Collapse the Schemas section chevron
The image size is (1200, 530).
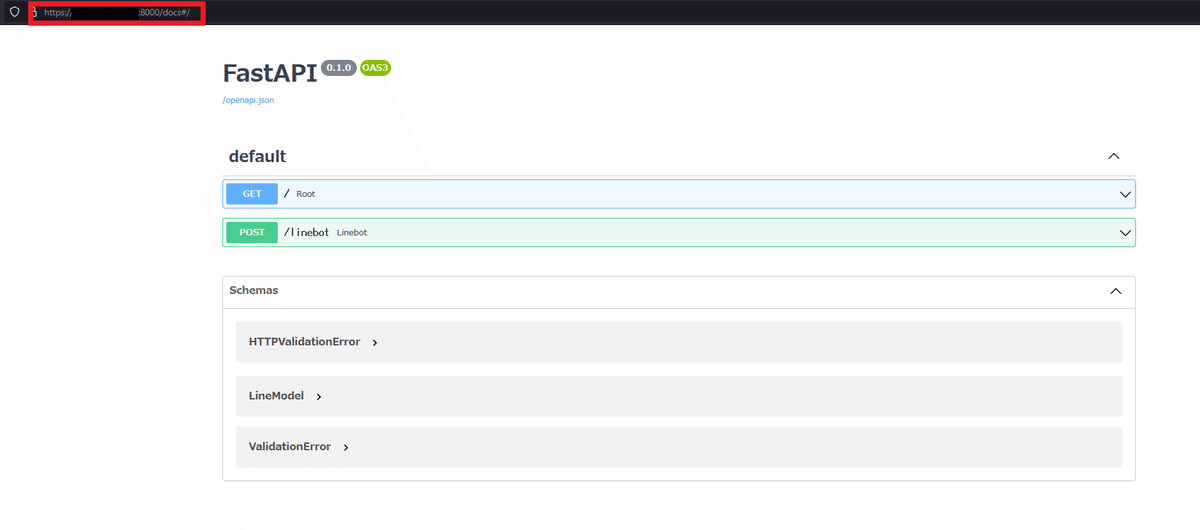(1116, 291)
